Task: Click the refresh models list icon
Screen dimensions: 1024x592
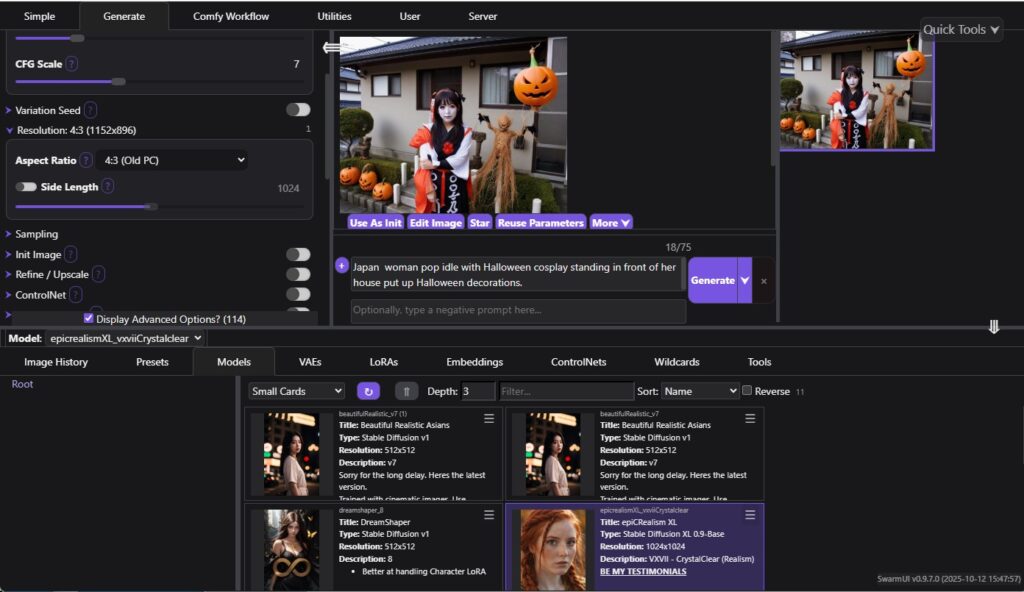Action: tap(368, 391)
